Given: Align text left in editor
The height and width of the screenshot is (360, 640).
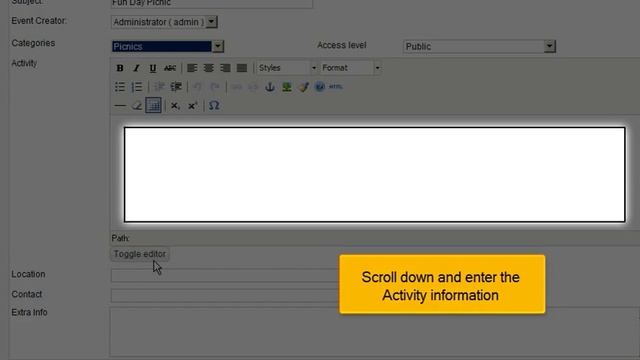Looking at the screenshot, I should pos(192,68).
